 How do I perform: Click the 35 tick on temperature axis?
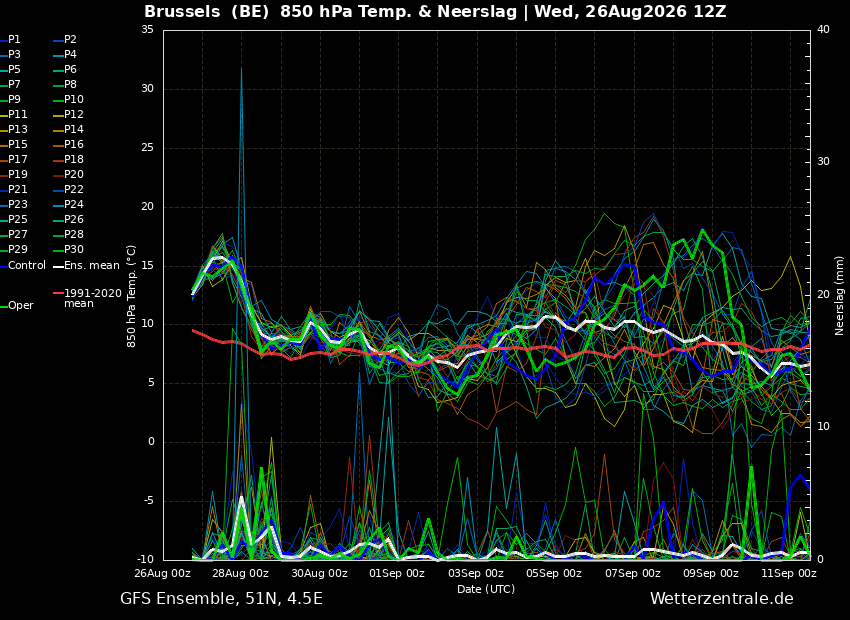(147, 30)
